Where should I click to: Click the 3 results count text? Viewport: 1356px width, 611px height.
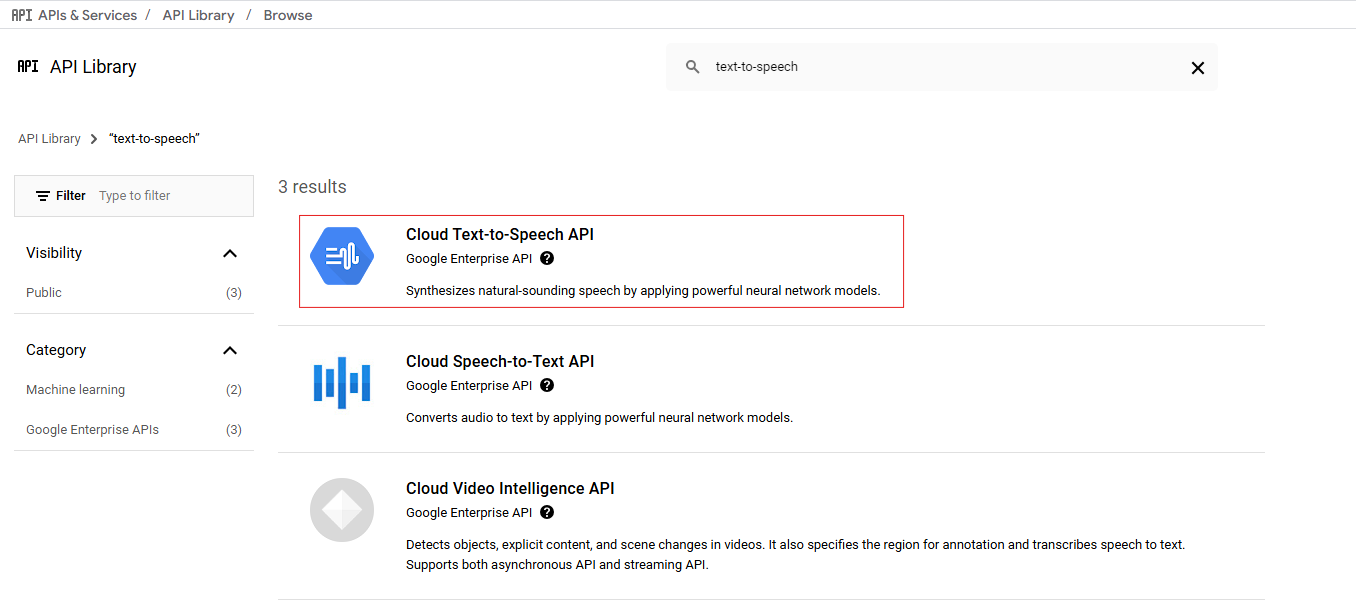coord(312,187)
